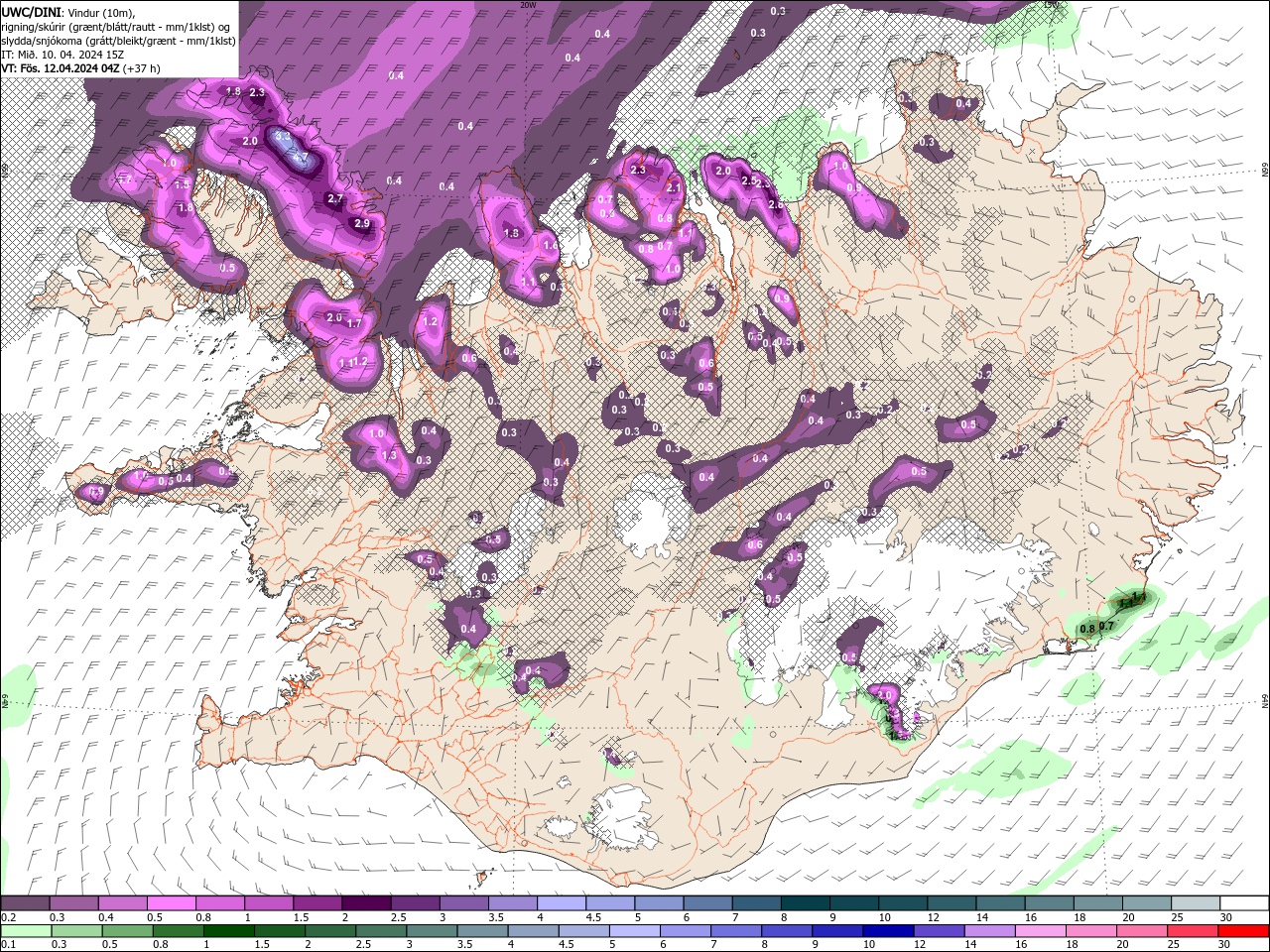Image resolution: width=1270 pixels, height=952 pixels.
Task: Click the dark mauve 0.2 swatch in upper legend
Action: click(x=25, y=903)
